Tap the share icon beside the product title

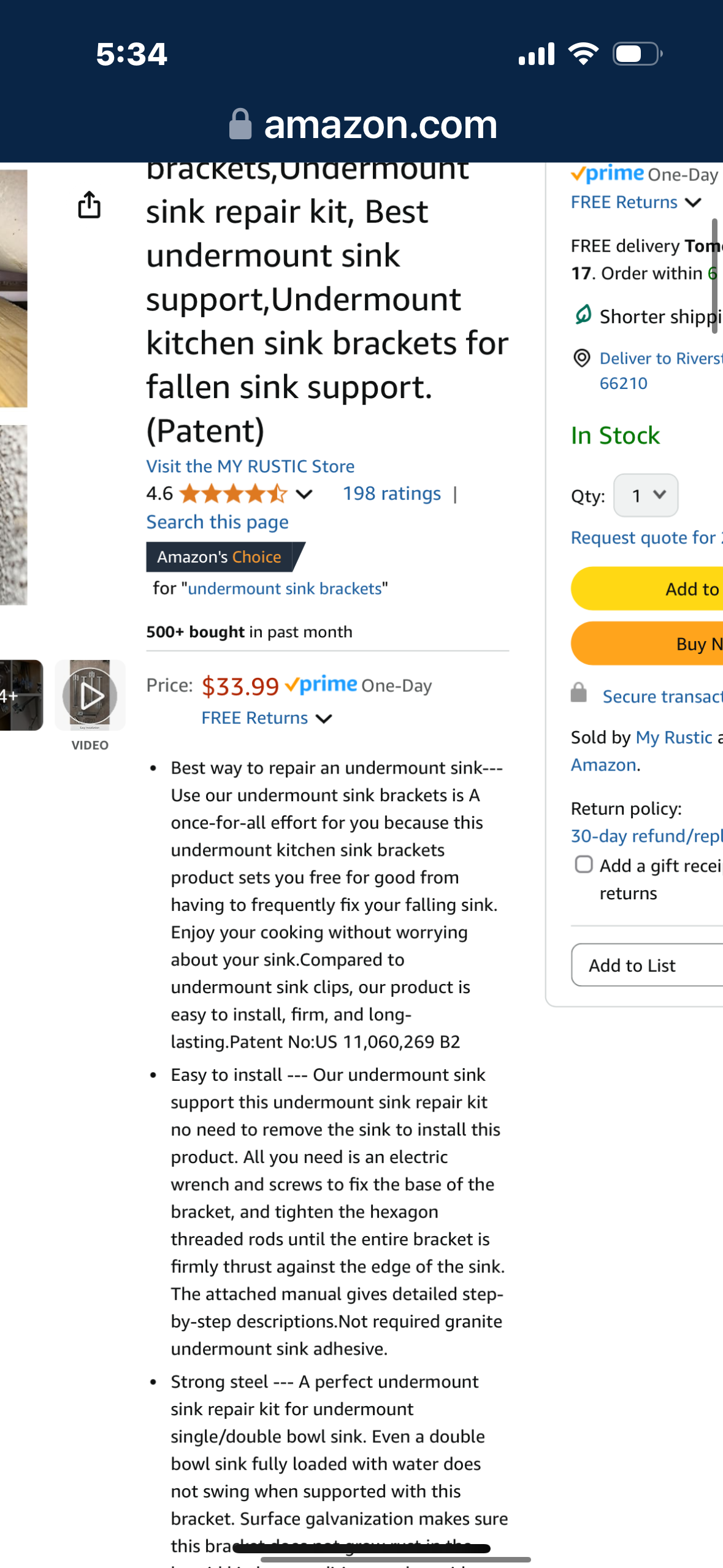click(89, 205)
